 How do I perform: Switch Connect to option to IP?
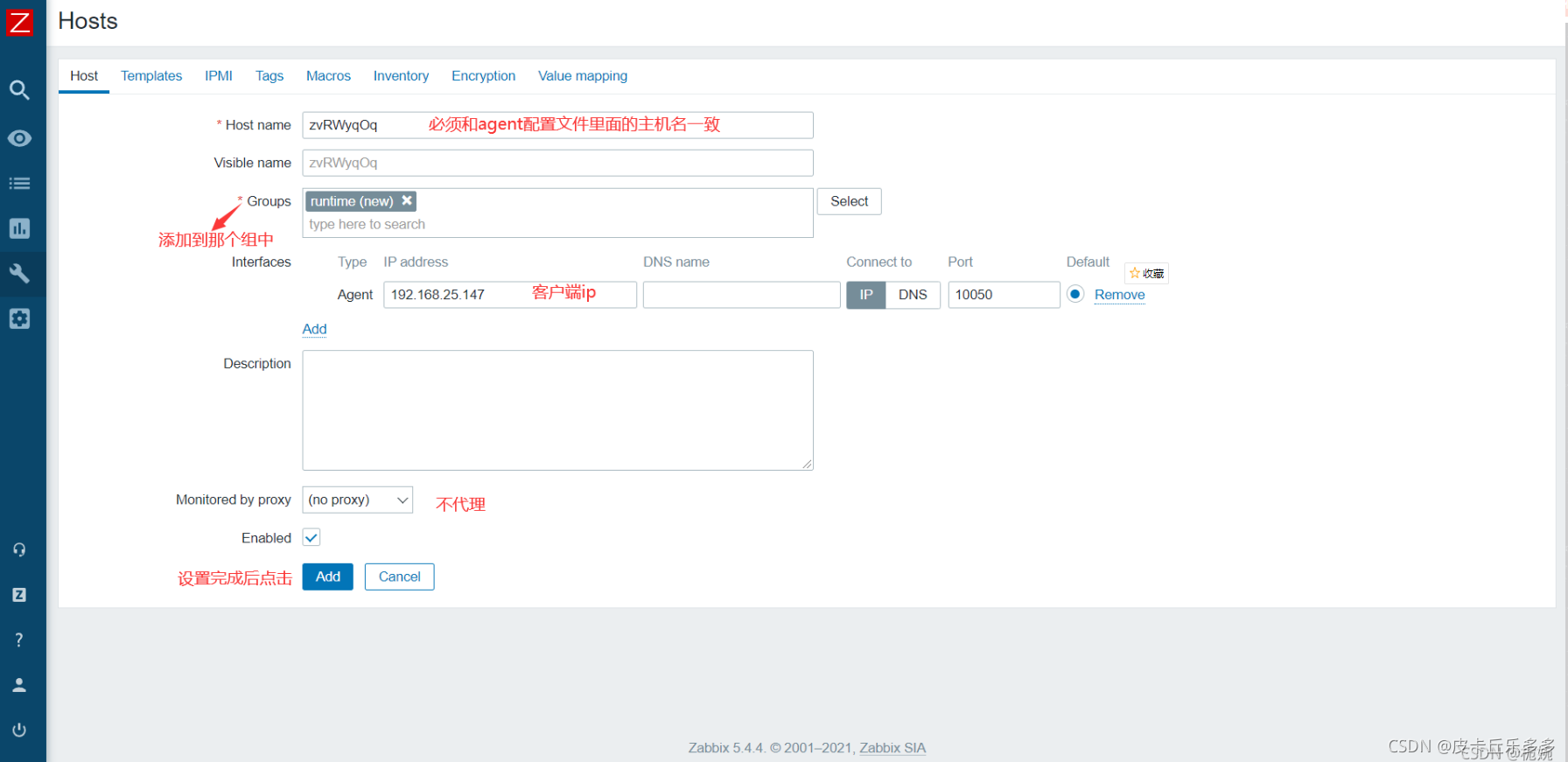tap(866, 295)
